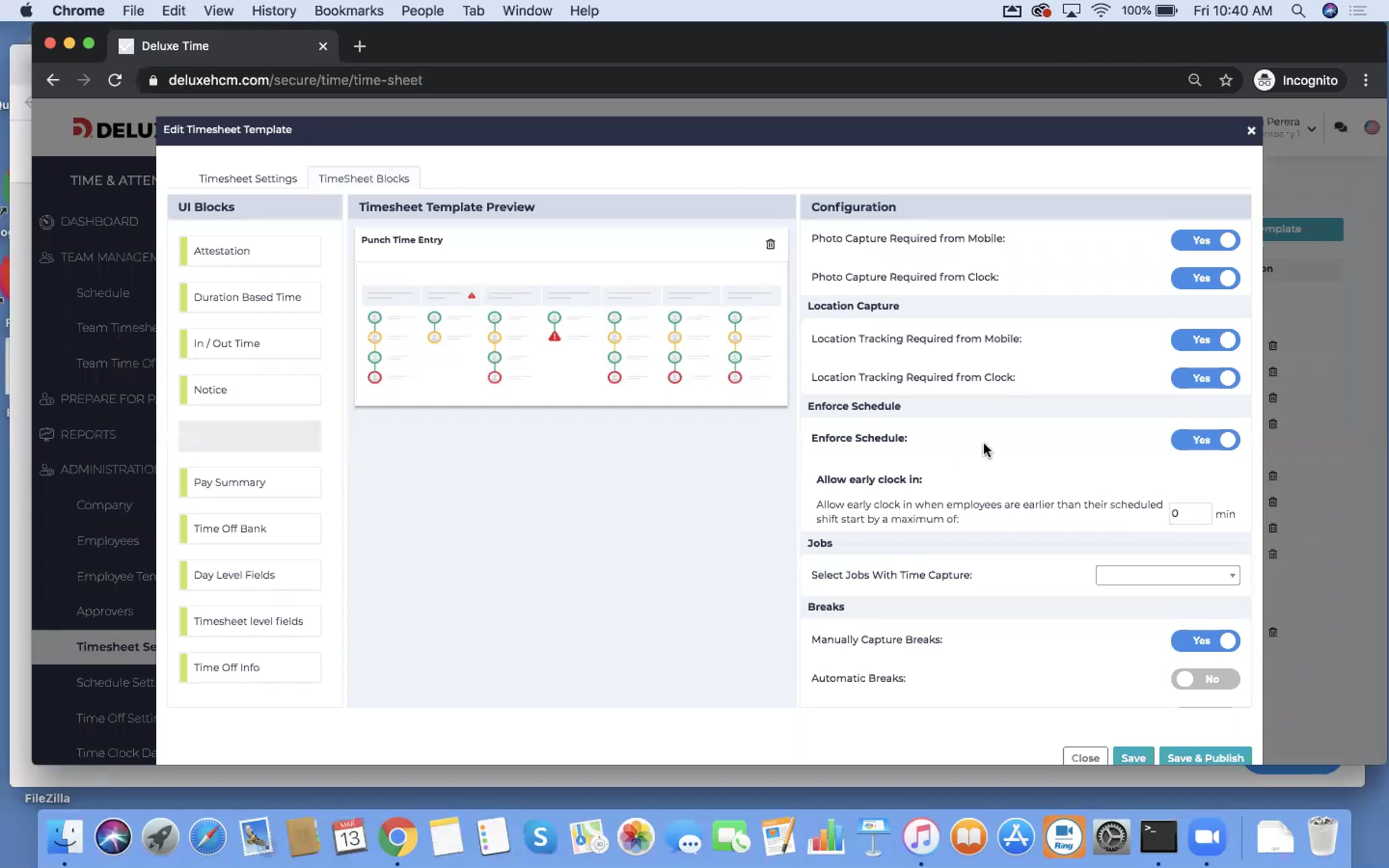Image resolution: width=1389 pixels, height=868 pixels.
Task: Switch to Timesheet Settings tab
Action: pos(248,179)
